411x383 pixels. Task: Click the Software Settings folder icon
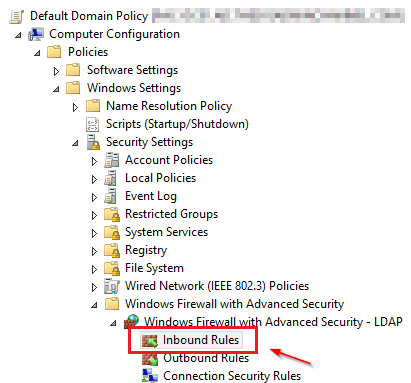tap(73, 70)
